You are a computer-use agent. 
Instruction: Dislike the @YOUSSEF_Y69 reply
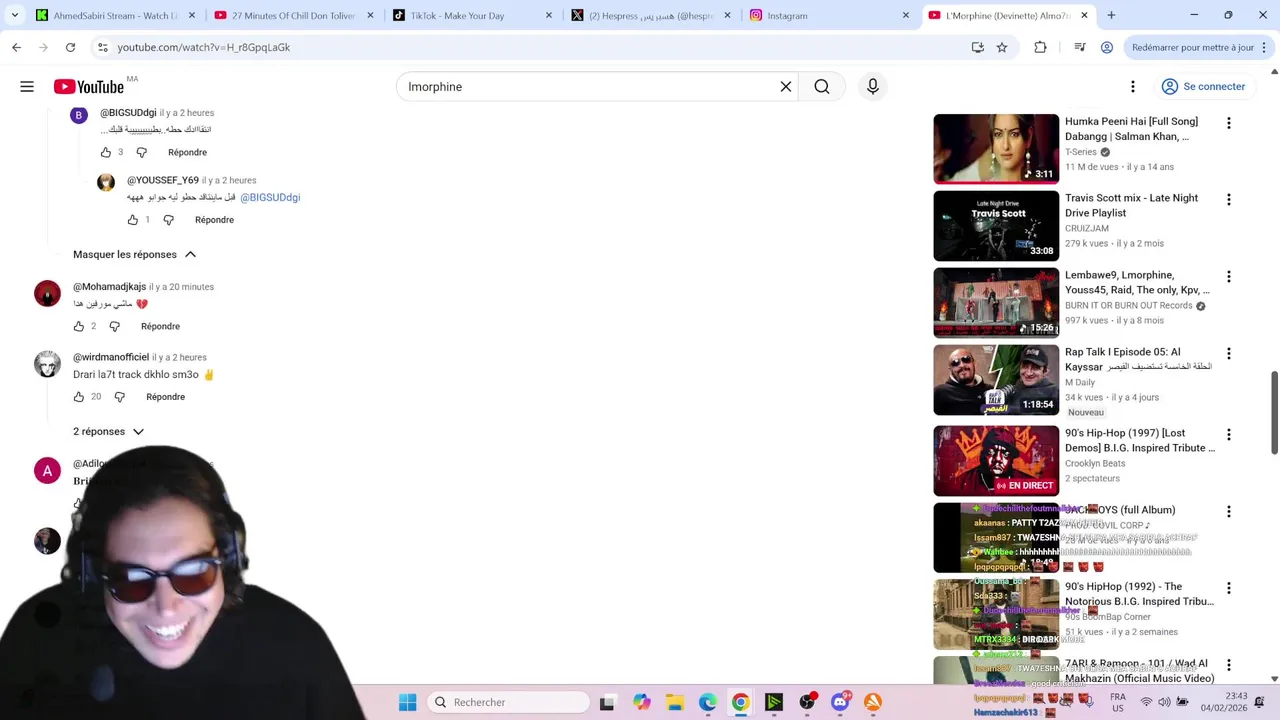(168, 220)
